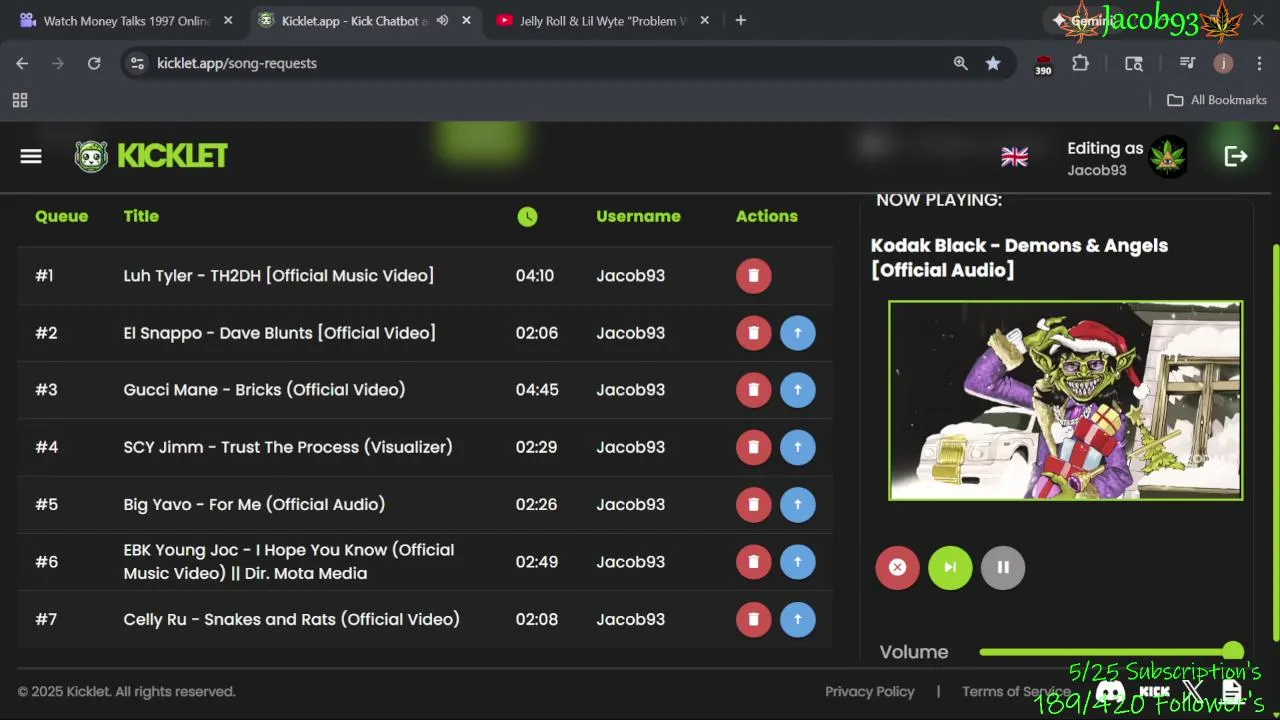Open the Jacob93 avatar profile

[1168, 156]
